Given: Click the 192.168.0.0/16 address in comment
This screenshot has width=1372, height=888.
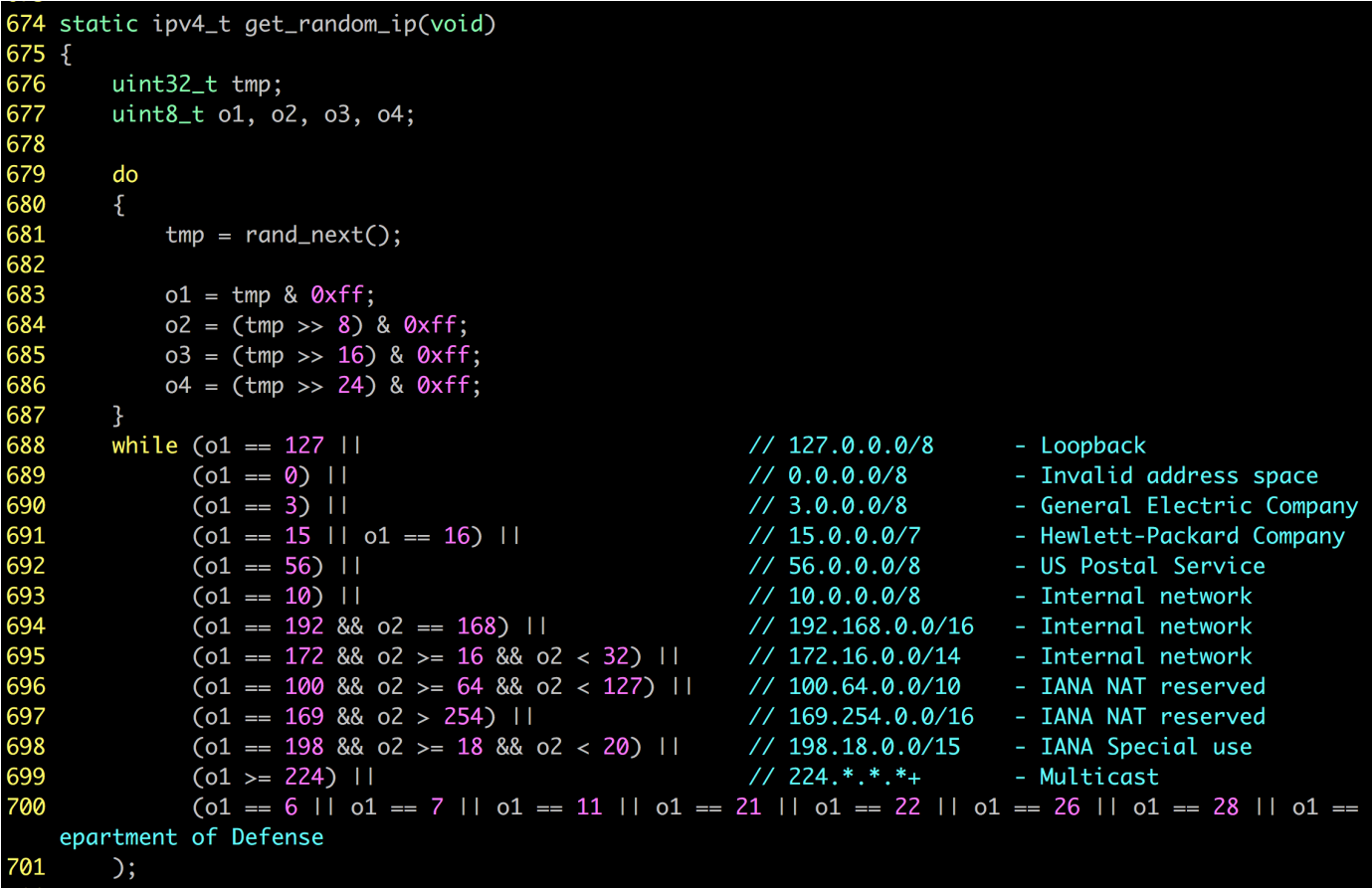Looking at the screenshot, I should pyautogui.click(x=881, y=626).
